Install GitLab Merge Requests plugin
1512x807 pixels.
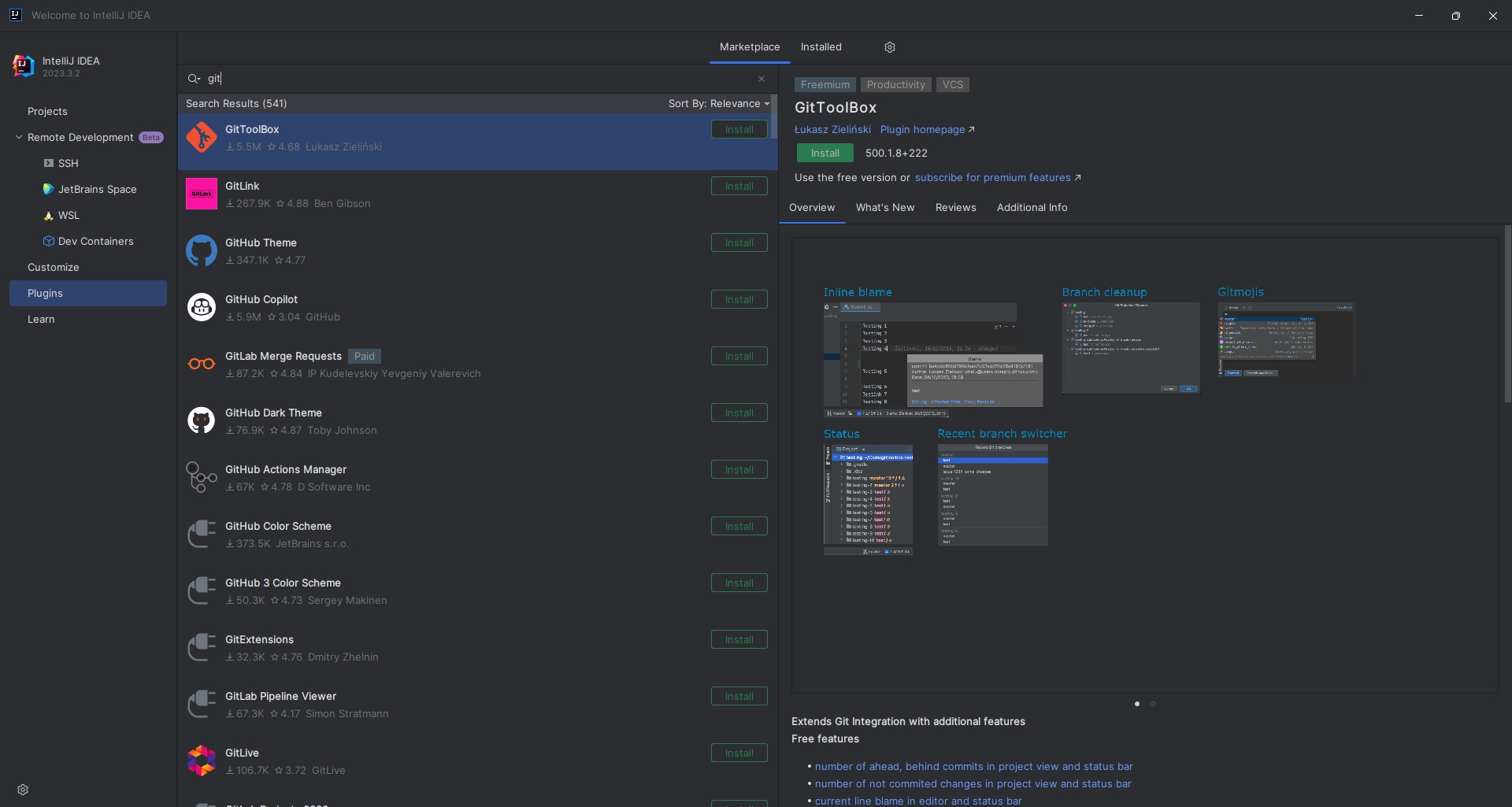[x=739, y=356]
